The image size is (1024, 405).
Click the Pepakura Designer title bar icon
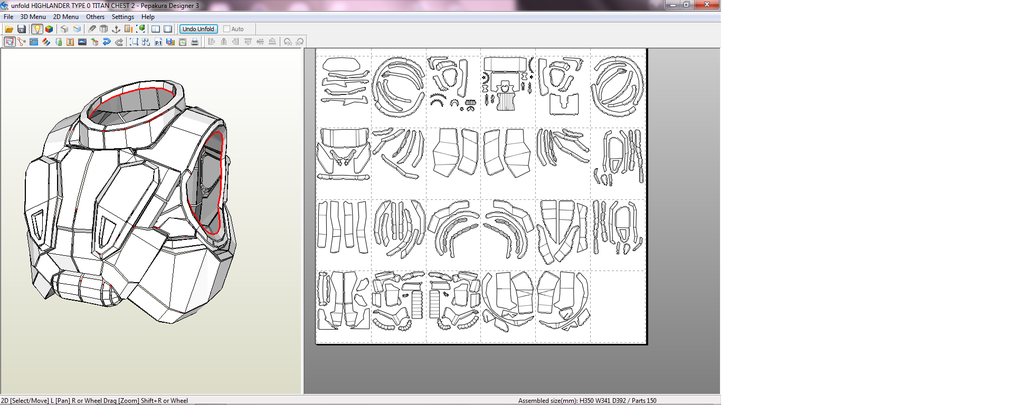pyautogui.click(x=4, y=5)
